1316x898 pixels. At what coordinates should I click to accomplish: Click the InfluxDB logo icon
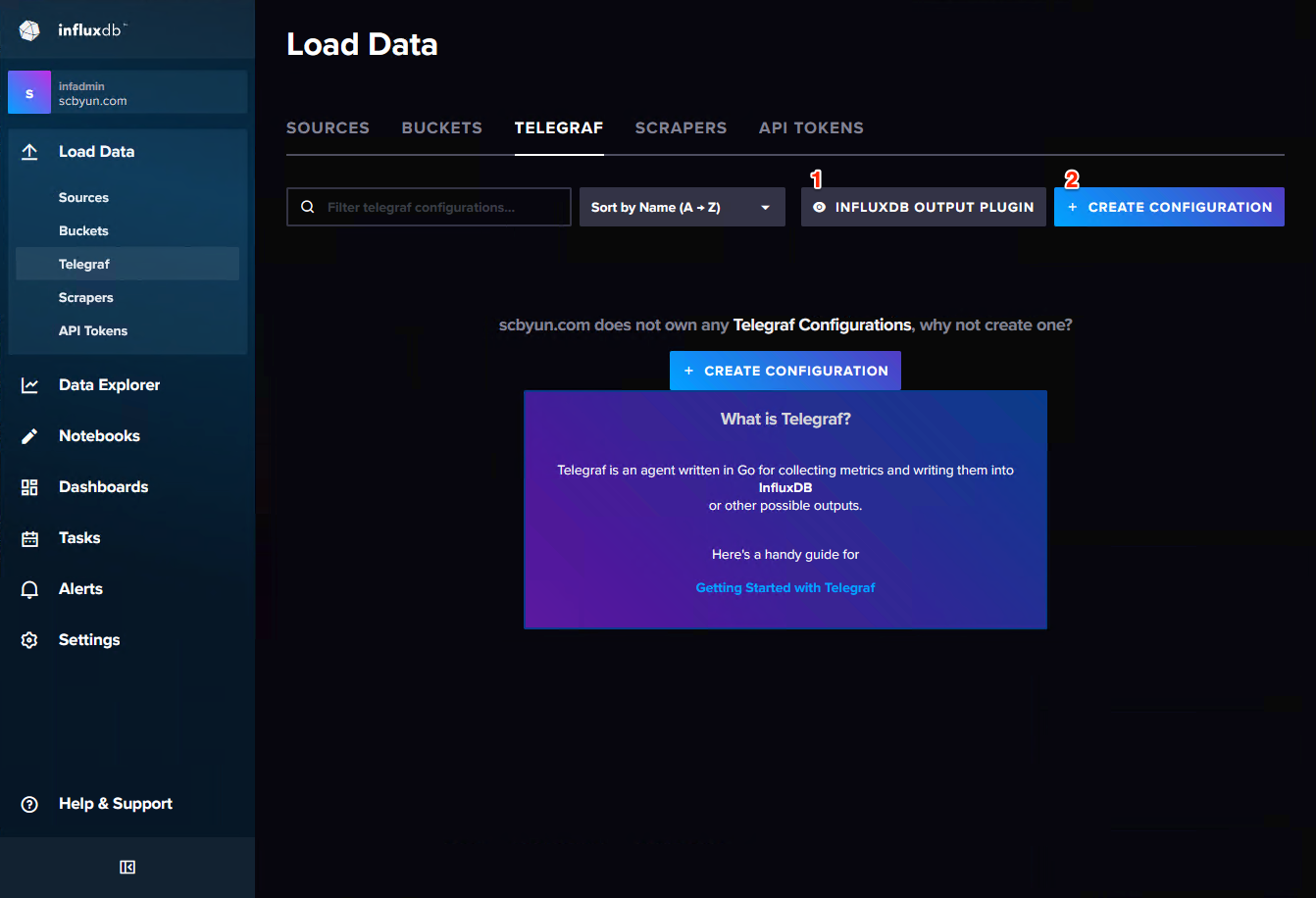click(29, 30)
